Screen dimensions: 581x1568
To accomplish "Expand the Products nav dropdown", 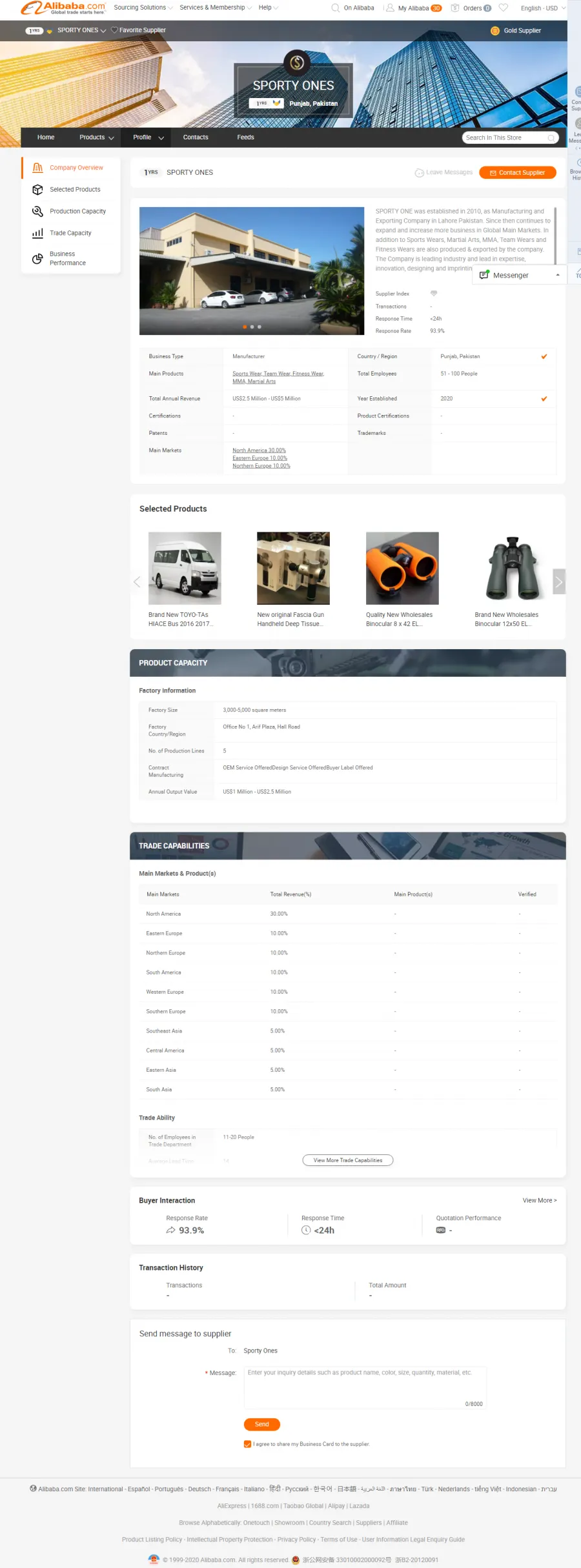I will click(x=111, y=138).
